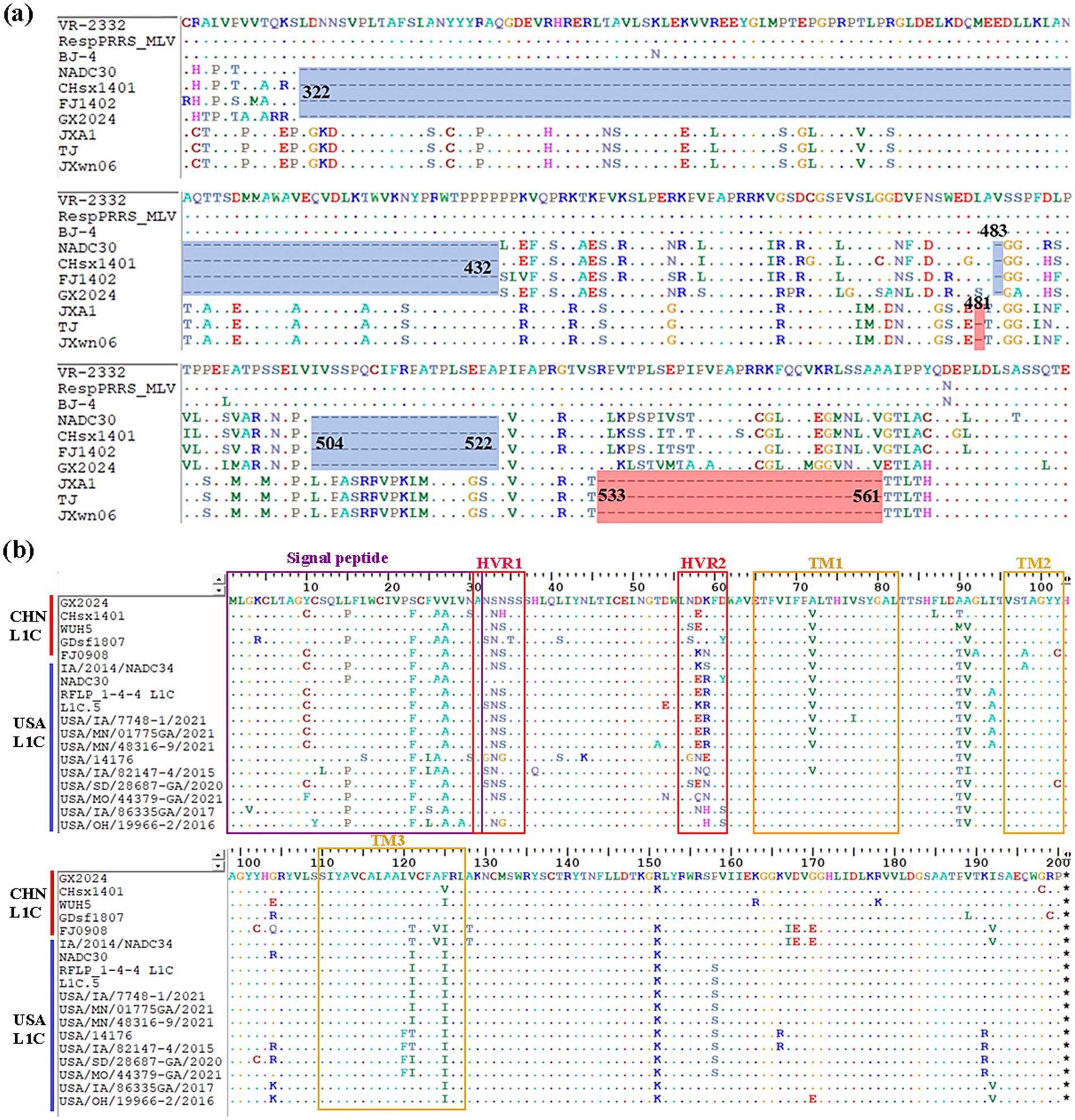This screenshot has height=1120, width=1075.
Task: Select the red 'HVR2' region label
Action: (703, 564)
